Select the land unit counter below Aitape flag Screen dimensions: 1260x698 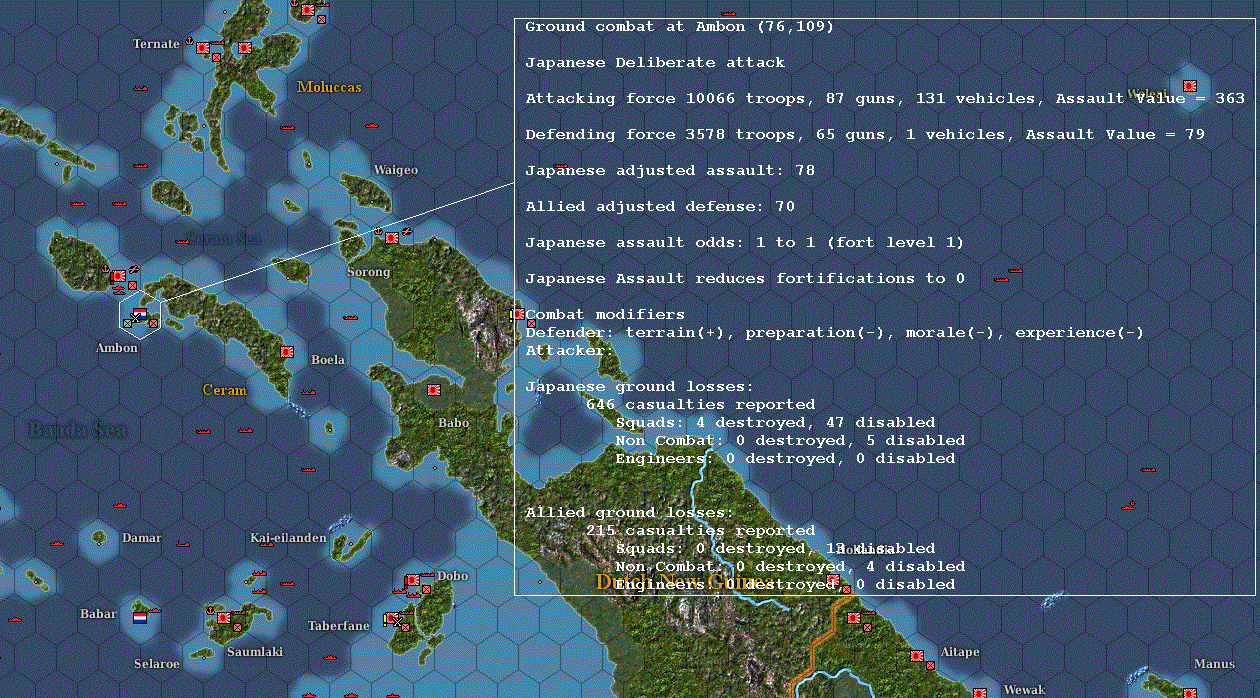pos(930,665)
